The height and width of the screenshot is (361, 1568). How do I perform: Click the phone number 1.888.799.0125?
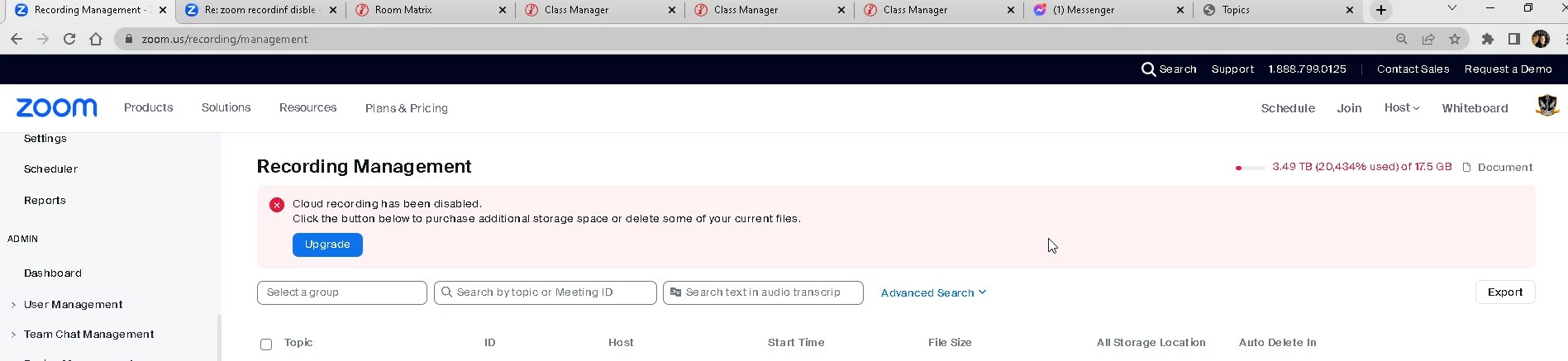(1308, 69)
